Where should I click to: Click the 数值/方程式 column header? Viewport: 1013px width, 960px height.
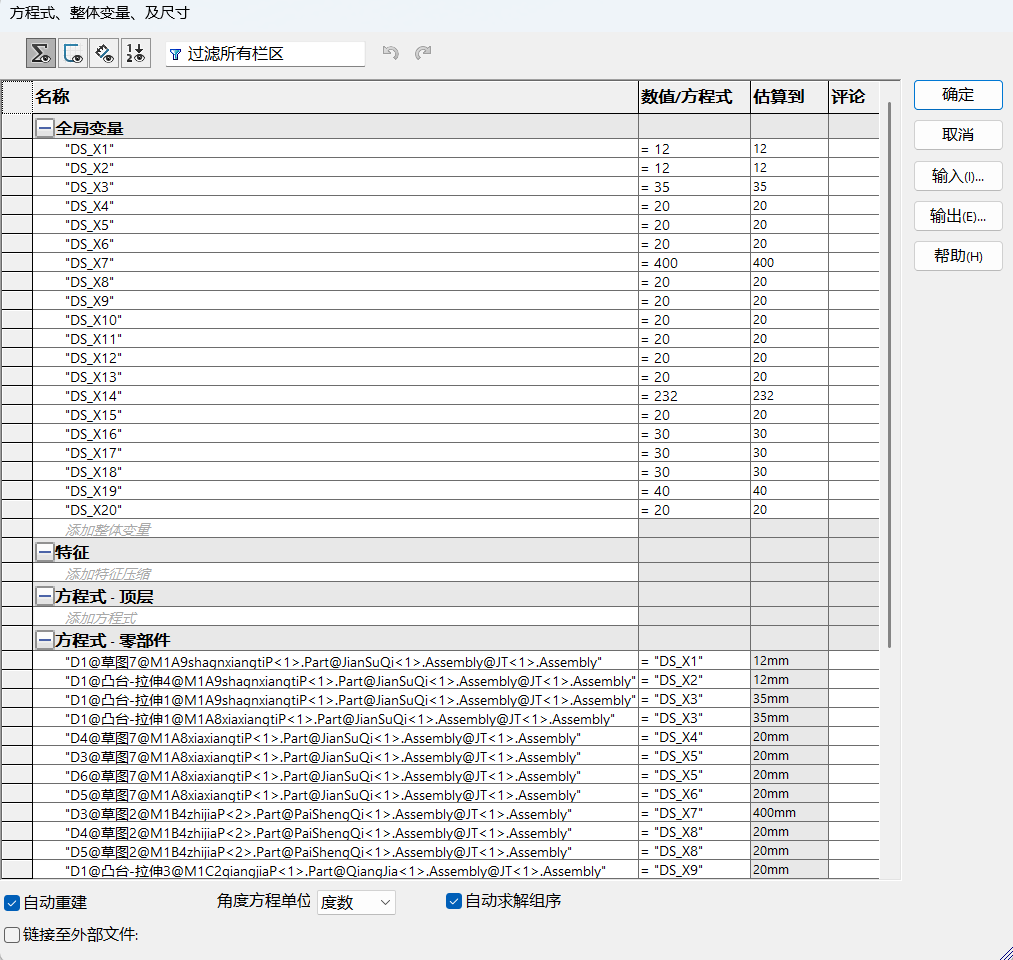click(x=694, y=97)
